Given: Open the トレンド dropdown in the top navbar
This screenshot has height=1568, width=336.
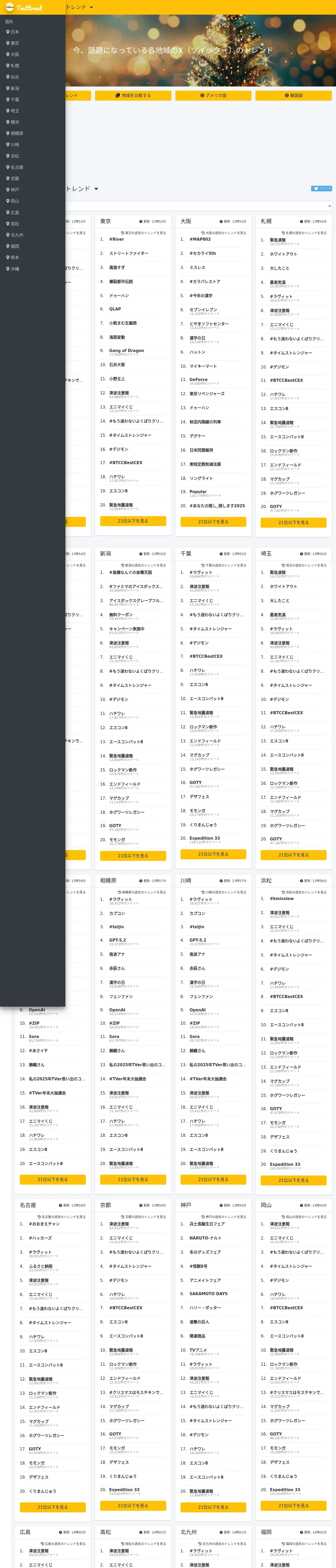Looking at the screenshot, I should tap(79, 7).
